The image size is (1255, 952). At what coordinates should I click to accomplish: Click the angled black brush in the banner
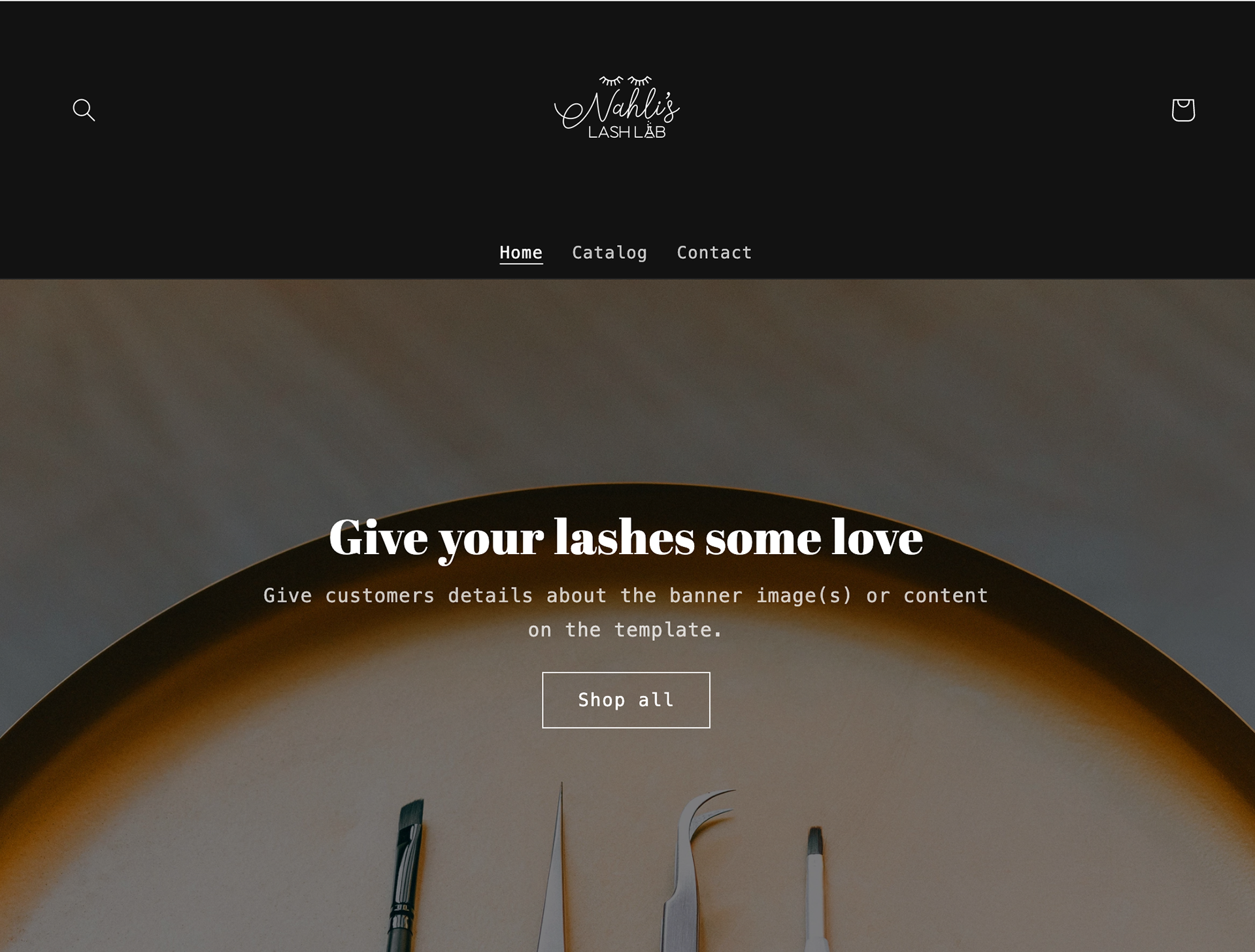click(405, 876)
